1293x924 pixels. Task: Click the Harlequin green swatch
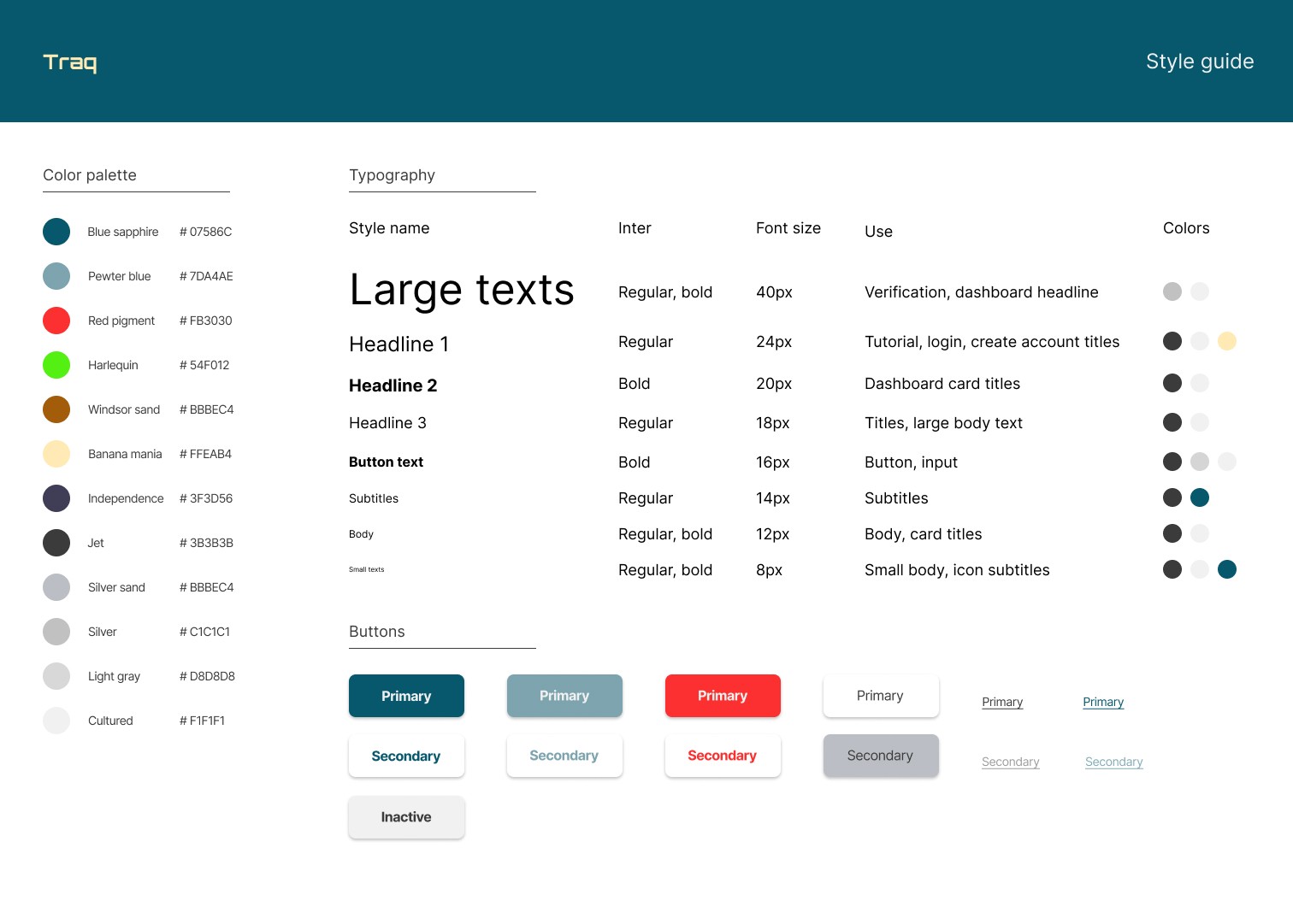(56, 365)
